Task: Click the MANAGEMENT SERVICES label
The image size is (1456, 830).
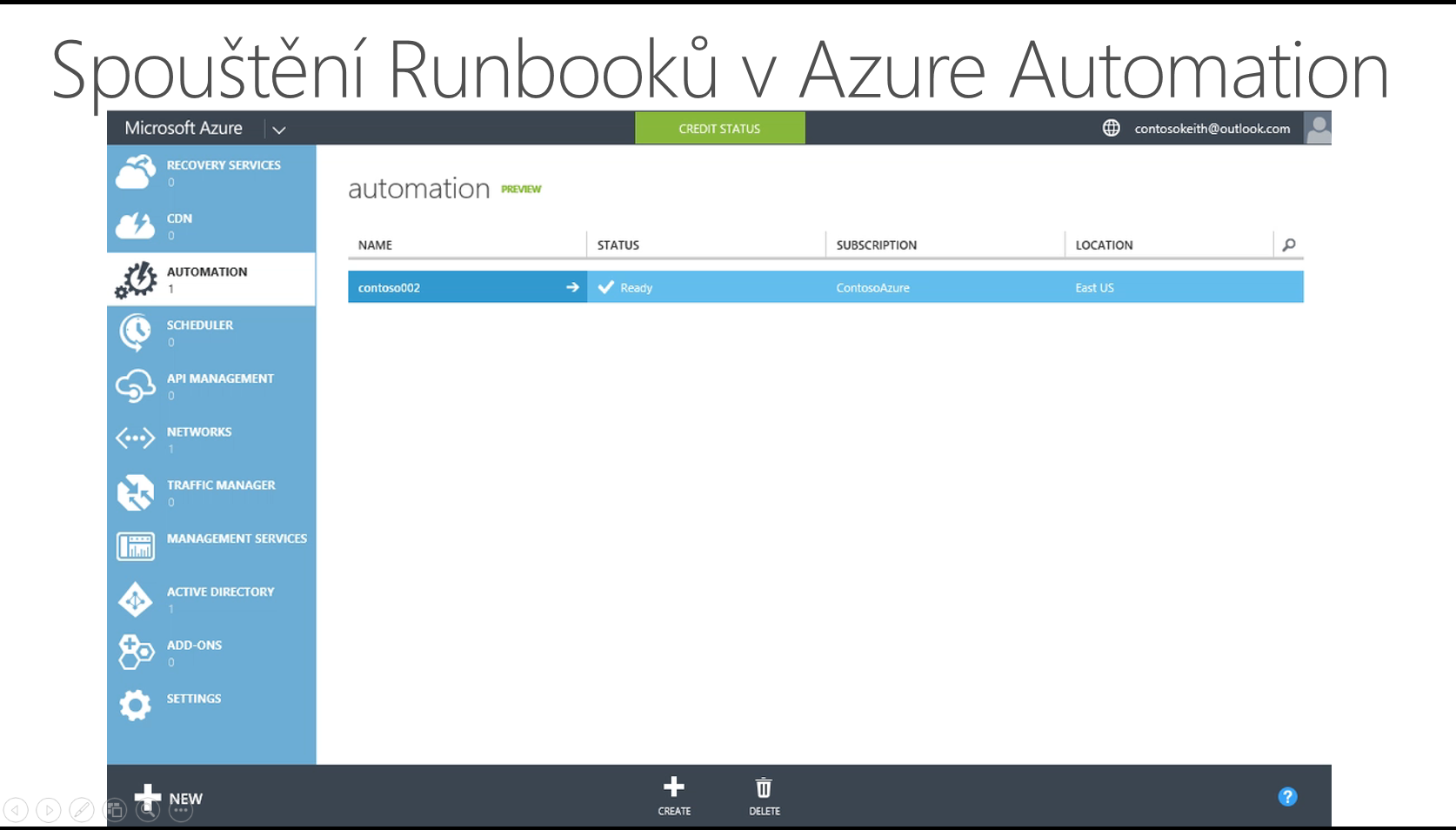Action: (237, 539)
